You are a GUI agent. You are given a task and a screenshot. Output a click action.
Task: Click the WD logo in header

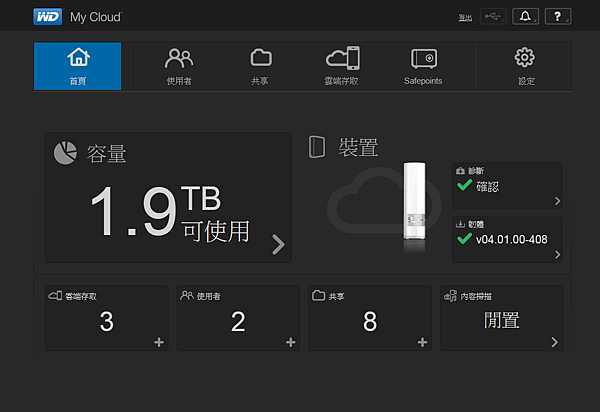click(47, 17)
